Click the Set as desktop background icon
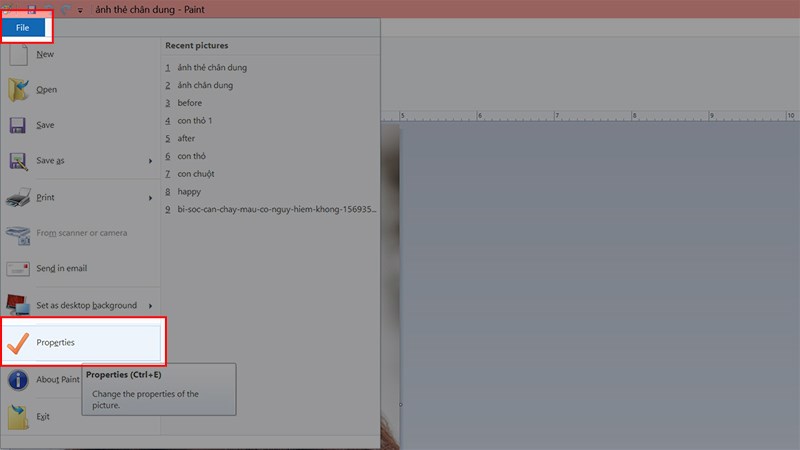The height and width of the screenshot is (450, 800). point(18,304)
